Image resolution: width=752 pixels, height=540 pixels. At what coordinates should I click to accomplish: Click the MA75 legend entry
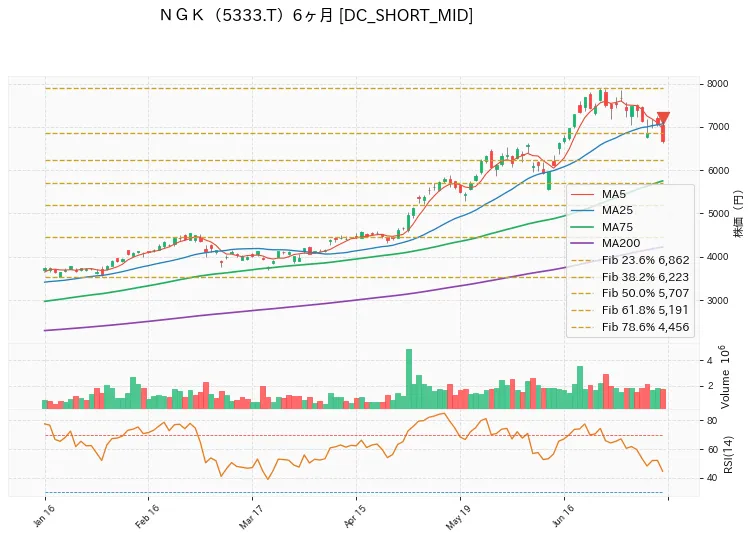click(602, 227)
